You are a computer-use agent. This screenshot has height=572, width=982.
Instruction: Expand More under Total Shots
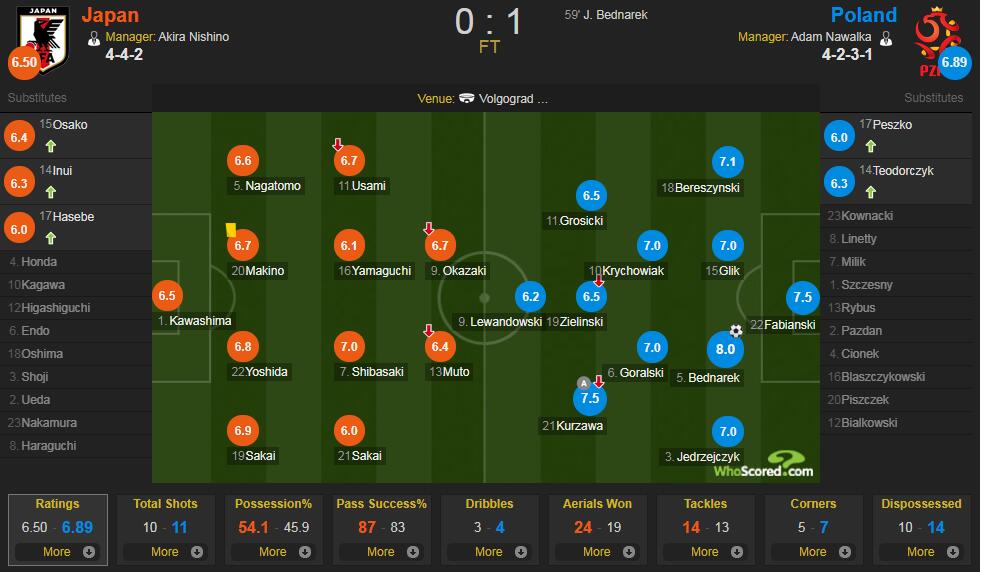tap(165, 551)
